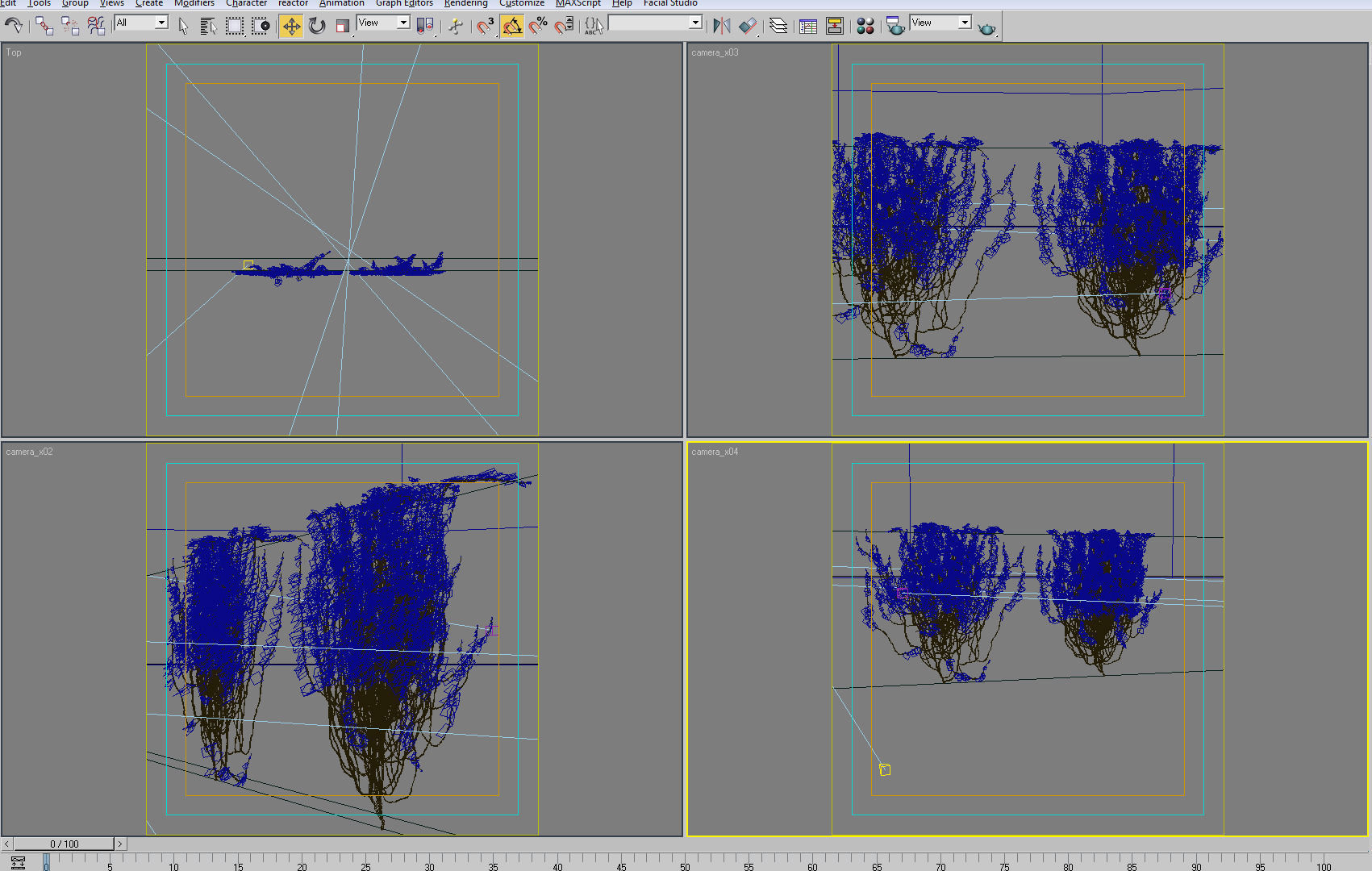The image size is (1372, 871).
Task: Click the Select and Manipulate tool
Action: (456, 26)
